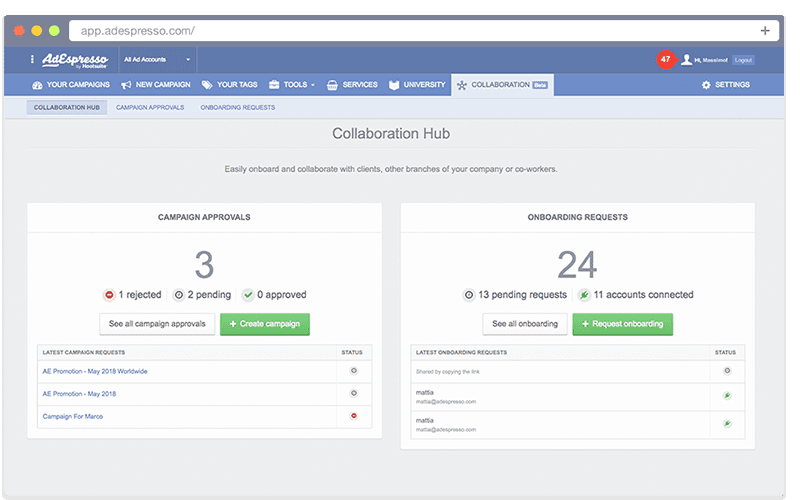Go to Your Campaigns in the navigation
Image resolution: width=800 pixels, height=500 pixels.
click(x=71, y=85)
